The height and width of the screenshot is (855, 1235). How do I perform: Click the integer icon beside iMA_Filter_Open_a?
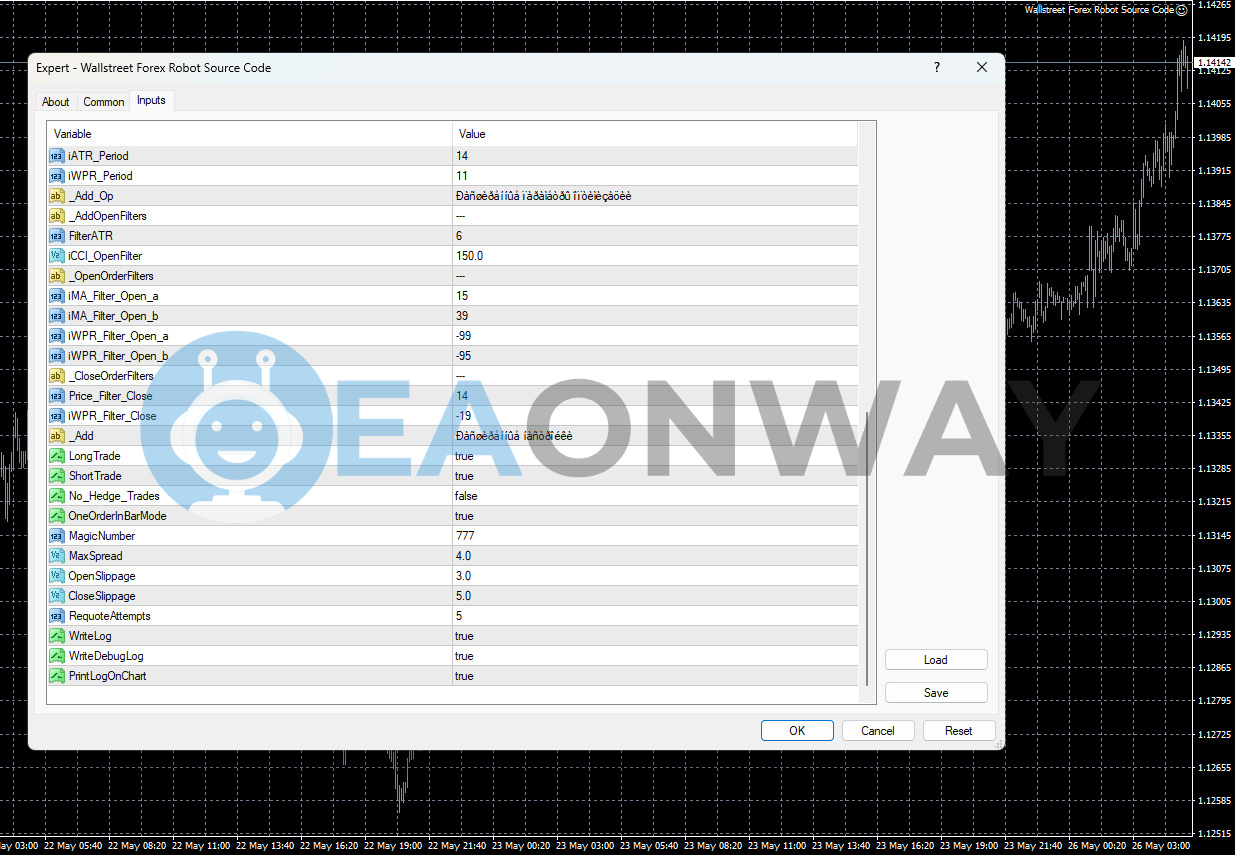coord(57,296)
